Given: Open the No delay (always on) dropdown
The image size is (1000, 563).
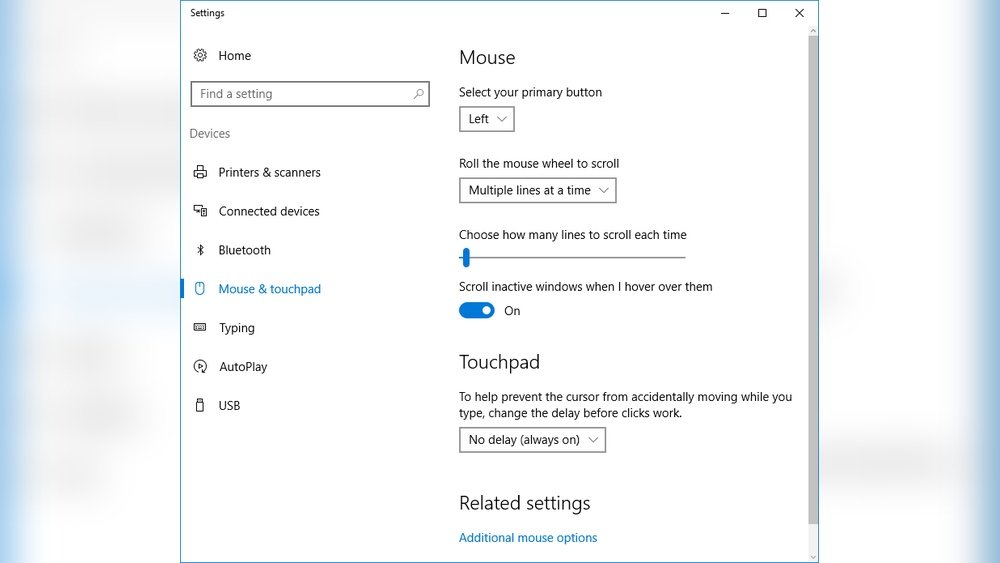Looking at the screenshot, I should (532, 440).
